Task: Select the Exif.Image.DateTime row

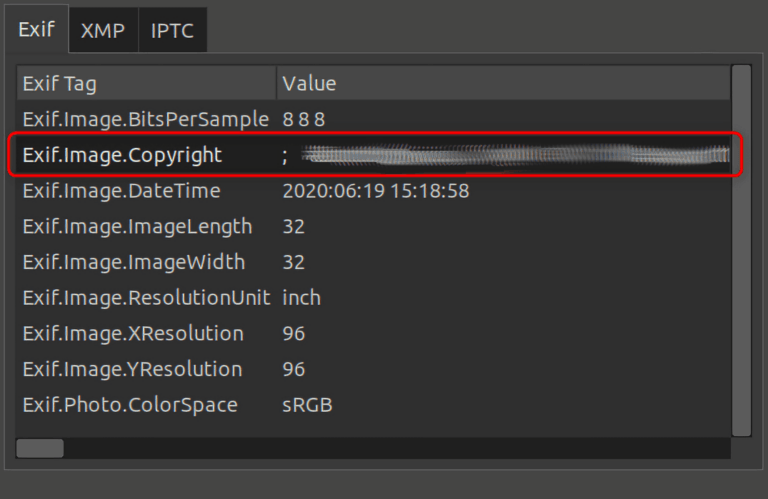Action: pos(121,191)
